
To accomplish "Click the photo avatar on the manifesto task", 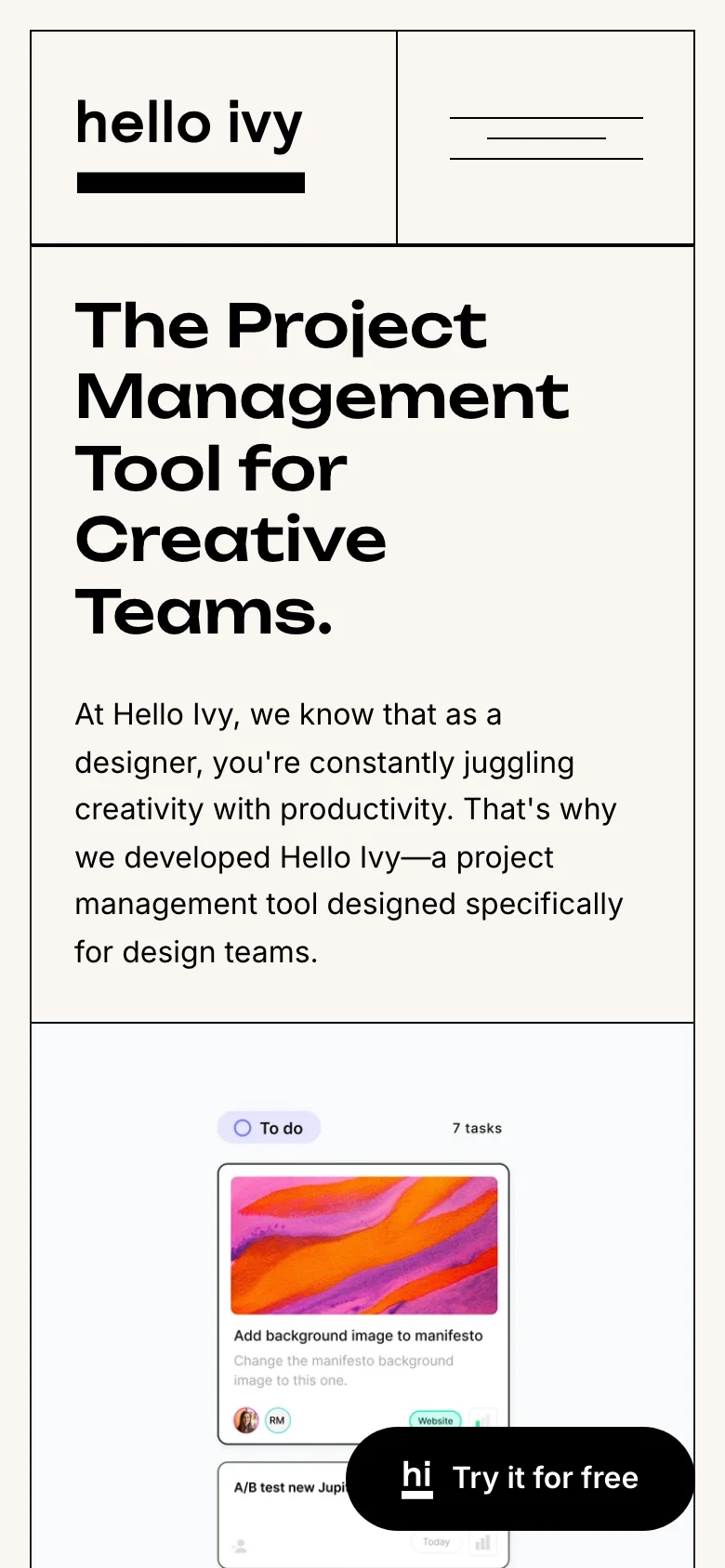I will pos(245,1420).
